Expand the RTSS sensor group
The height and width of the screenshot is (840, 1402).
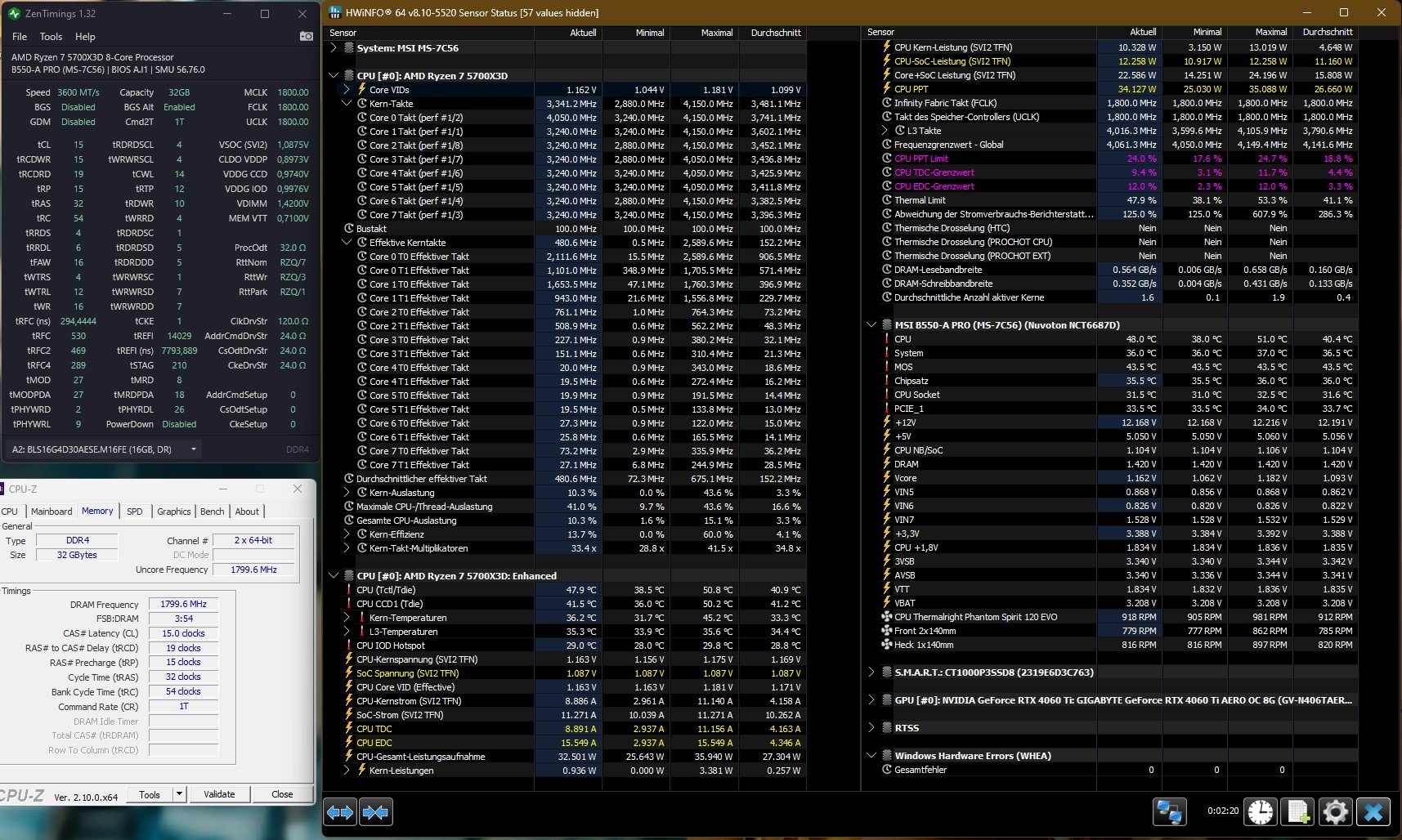pyautogui.click(x=871, y=728)
